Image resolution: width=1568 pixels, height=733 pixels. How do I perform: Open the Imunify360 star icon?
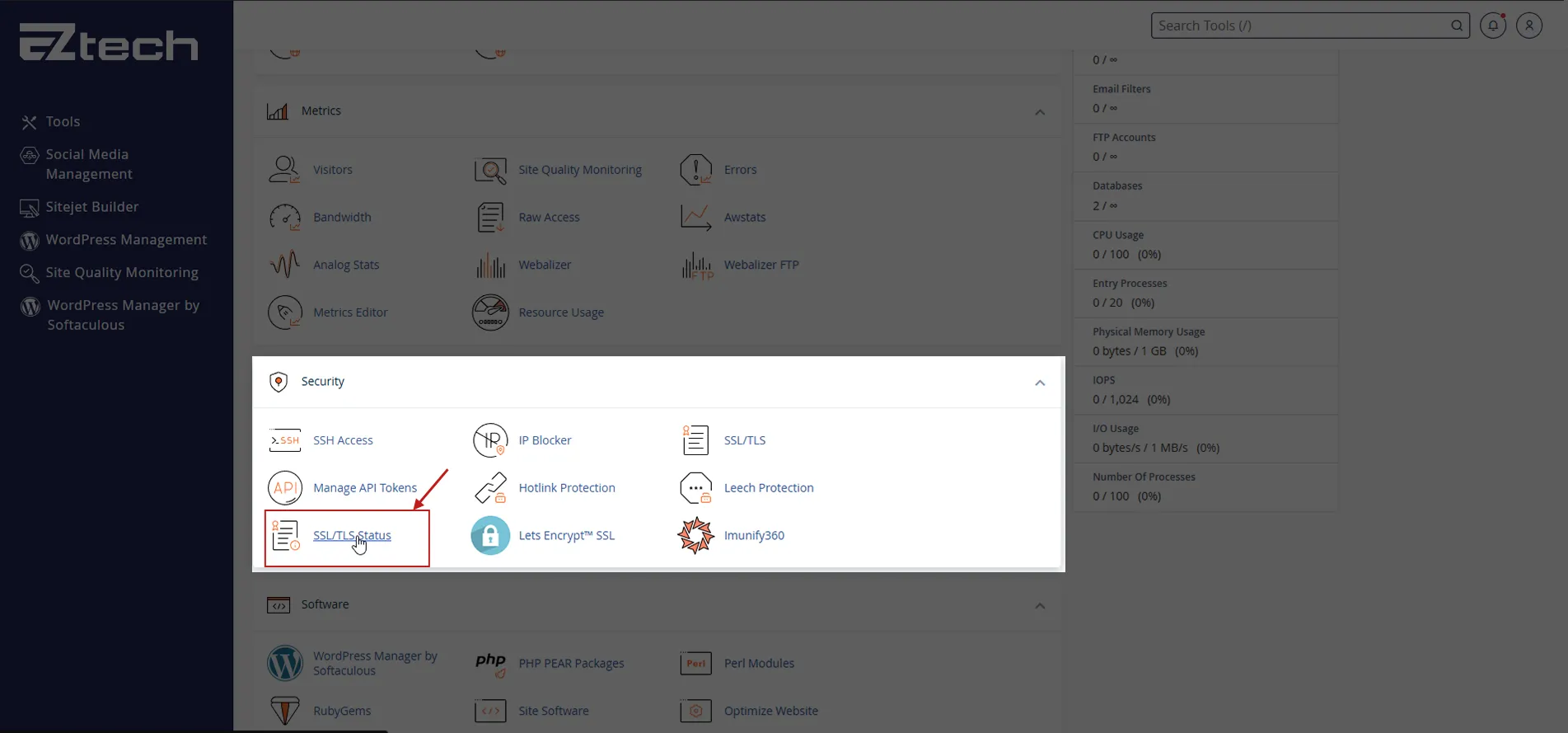[696, 536]
